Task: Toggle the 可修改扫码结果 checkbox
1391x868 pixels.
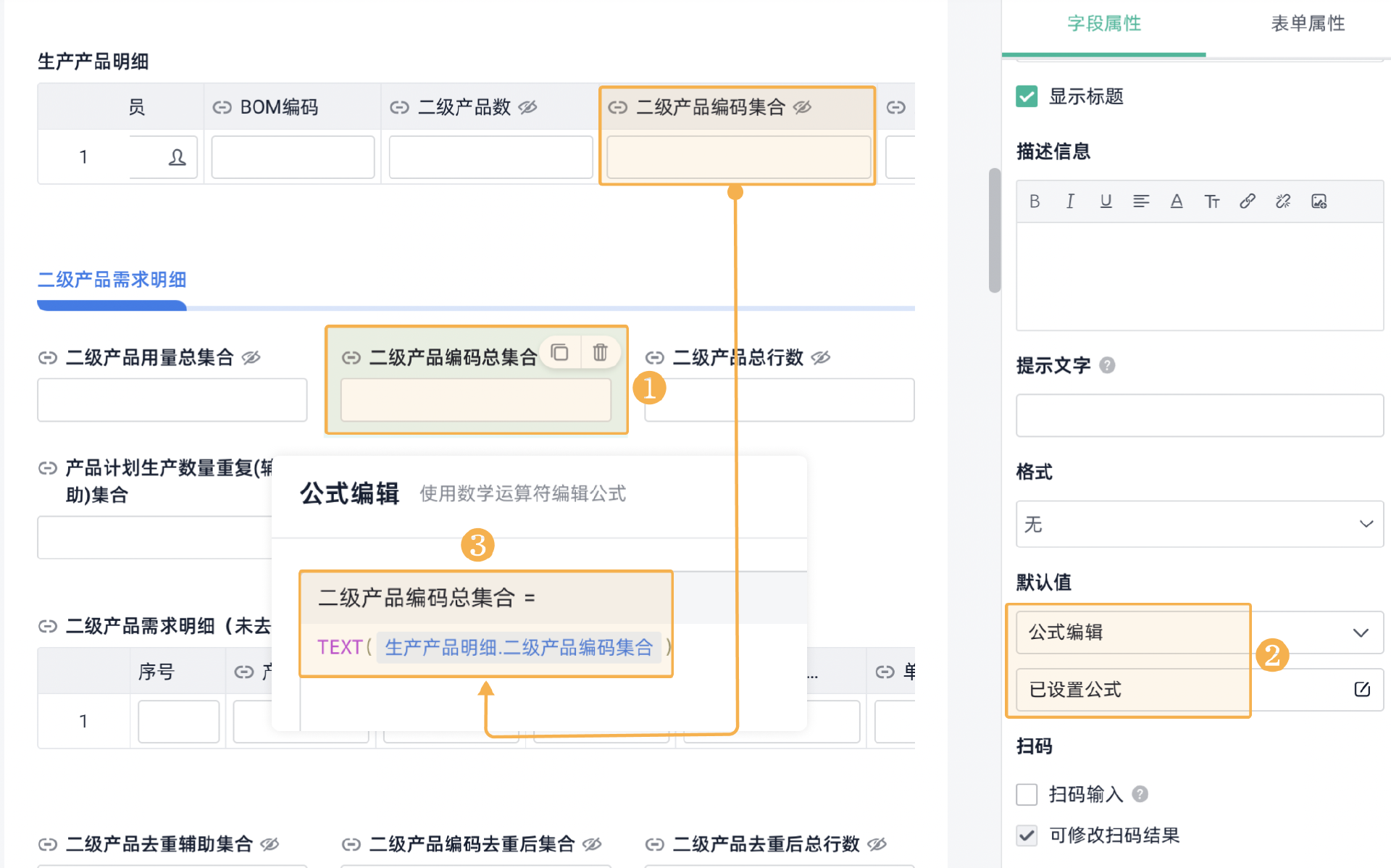Action: 1027,835
